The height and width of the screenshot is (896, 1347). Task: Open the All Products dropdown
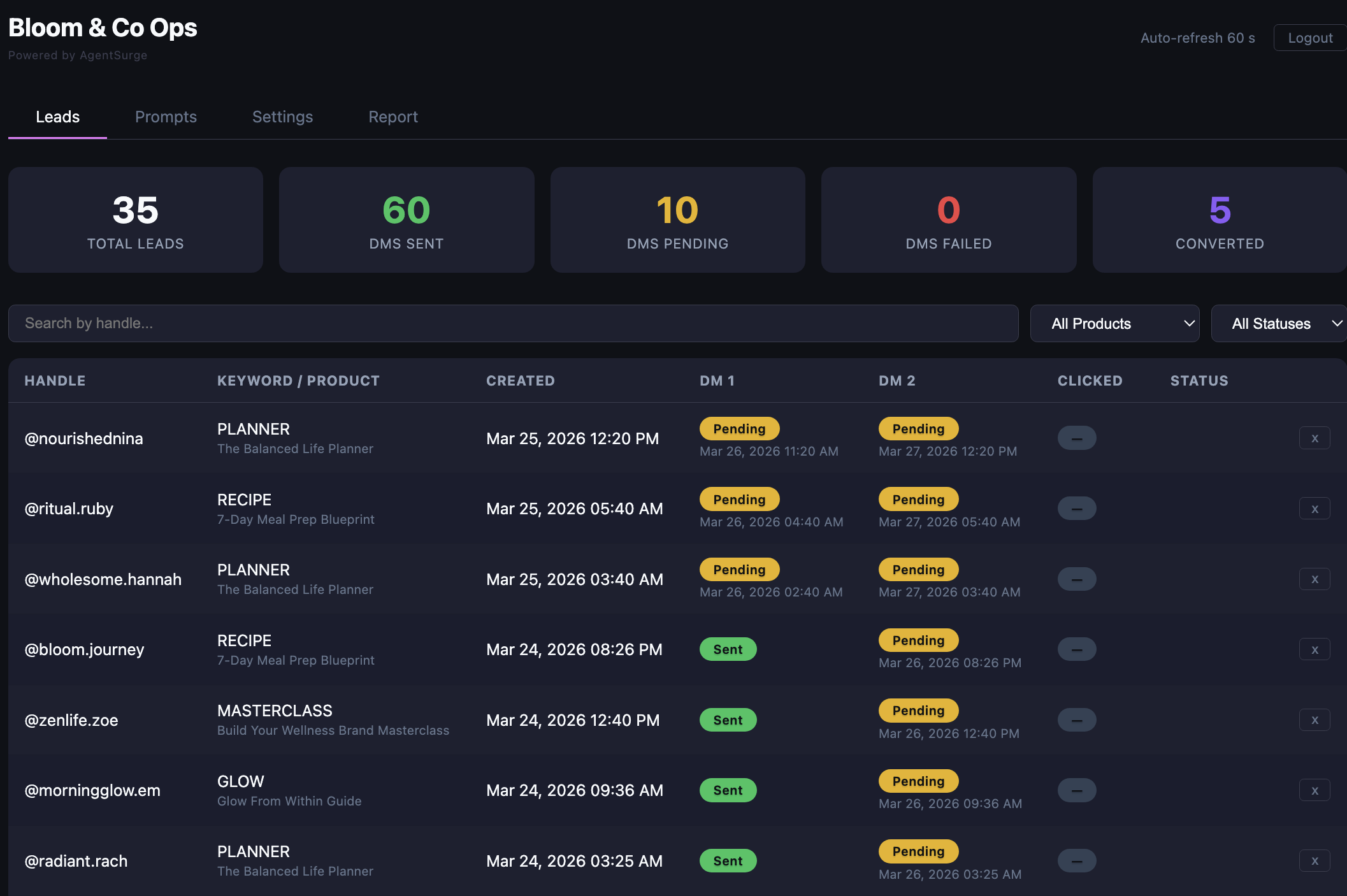tap(1114, 323)
